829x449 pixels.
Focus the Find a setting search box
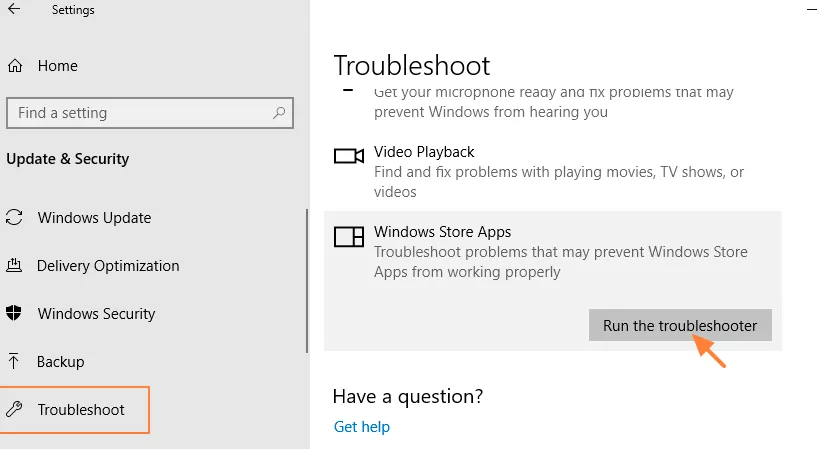click(150, 113)
